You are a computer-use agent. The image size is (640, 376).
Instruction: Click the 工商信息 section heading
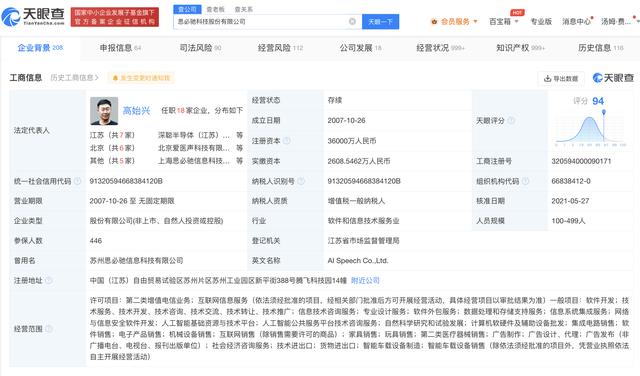[x=26, y=78]
